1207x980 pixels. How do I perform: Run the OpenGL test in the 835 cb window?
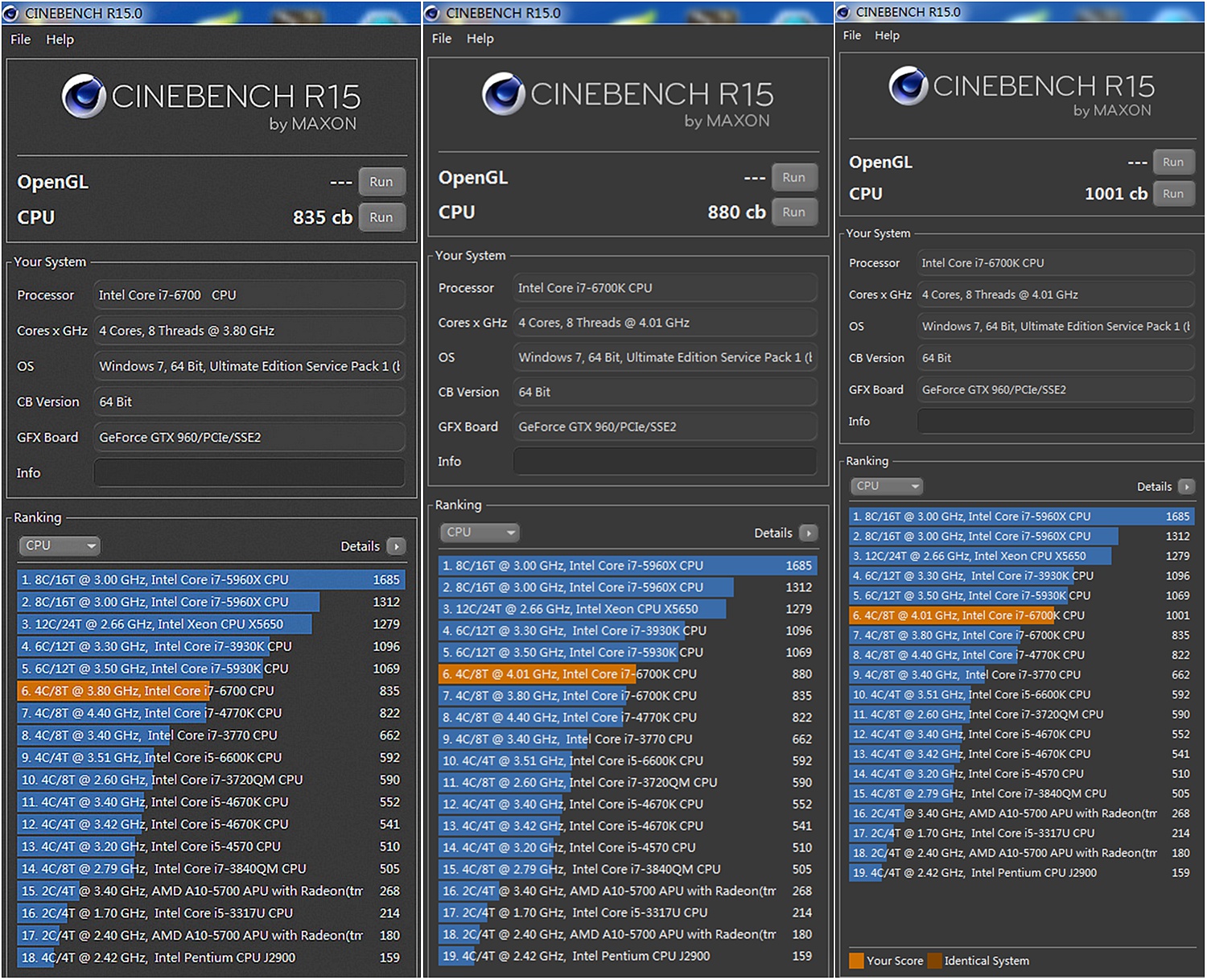click(381, 182)
